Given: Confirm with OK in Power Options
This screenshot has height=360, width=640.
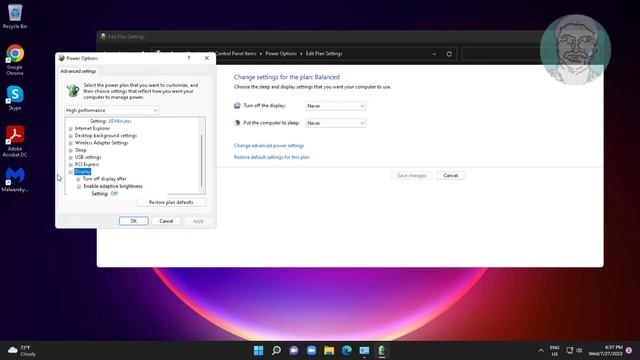Looking at the screenshot, I should pyautogui.click(x=133, y=221).
